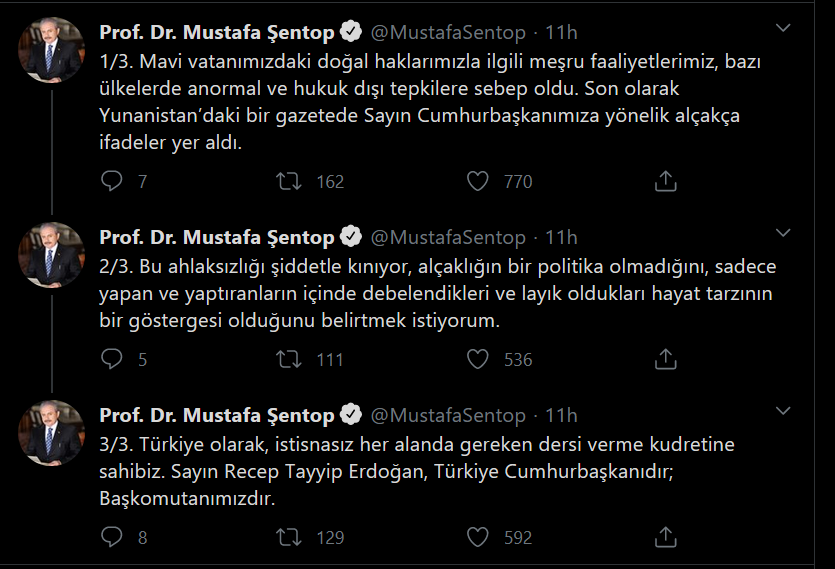Open the first tweet's profile avatar
Image resolution: width=835 pixels, height=569 pixels.
click(52, 50)
